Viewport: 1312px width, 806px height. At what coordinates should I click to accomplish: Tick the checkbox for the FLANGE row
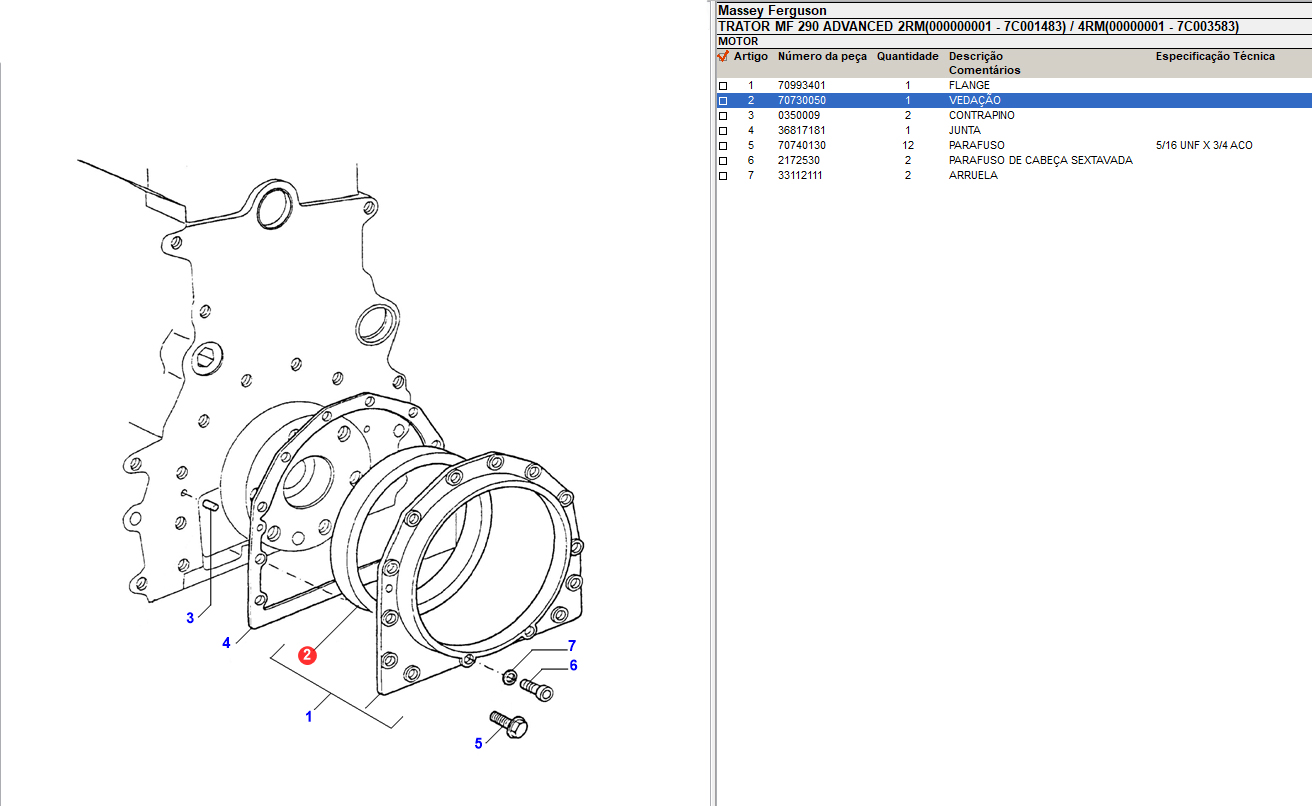click(723, 86)
